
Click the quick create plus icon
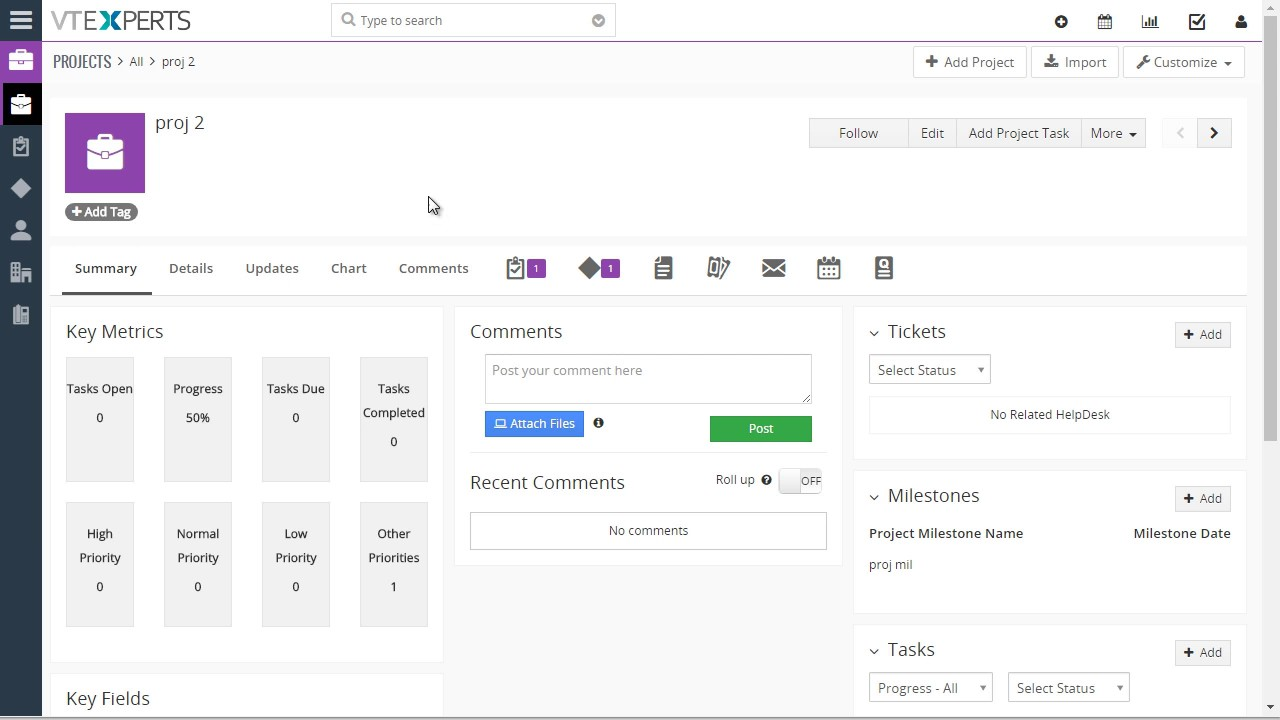tap(1061, 21)
